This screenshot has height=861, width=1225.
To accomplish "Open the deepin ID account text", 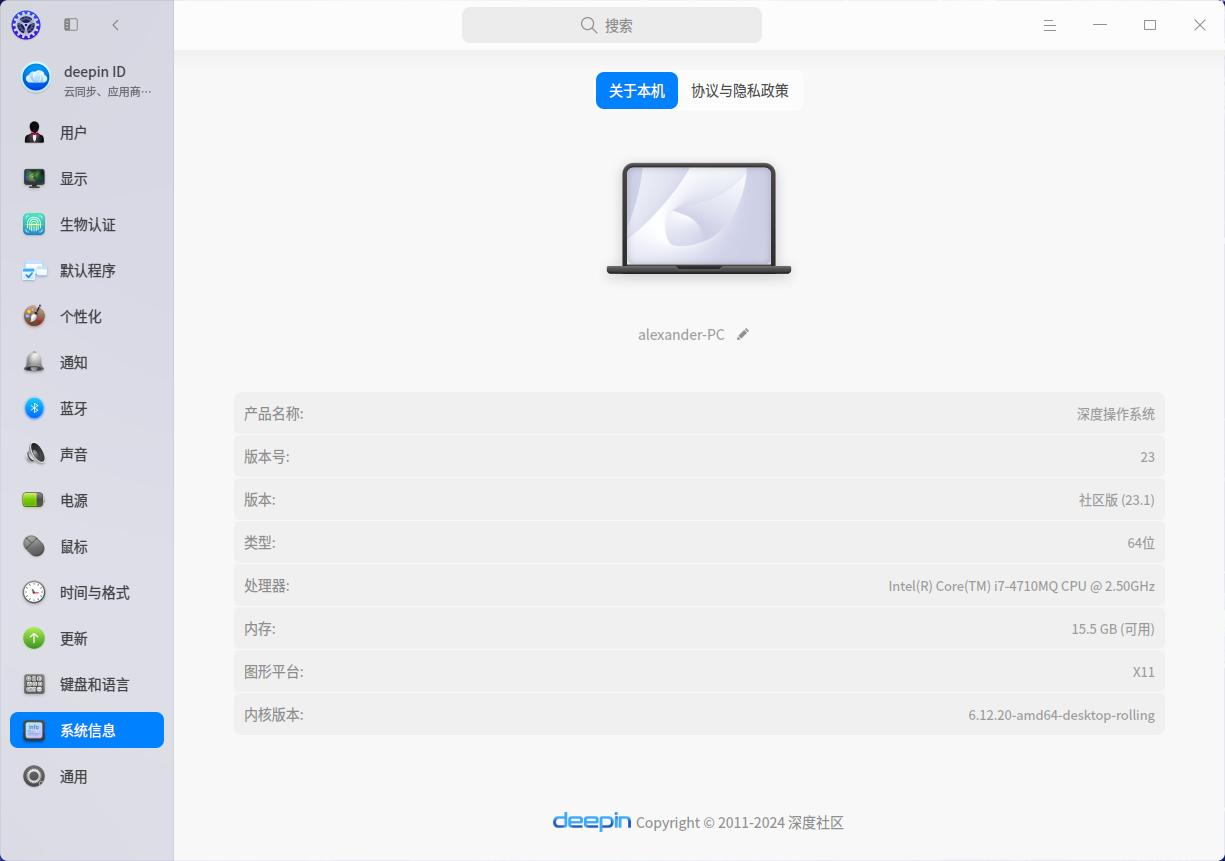I will [95, 71].
